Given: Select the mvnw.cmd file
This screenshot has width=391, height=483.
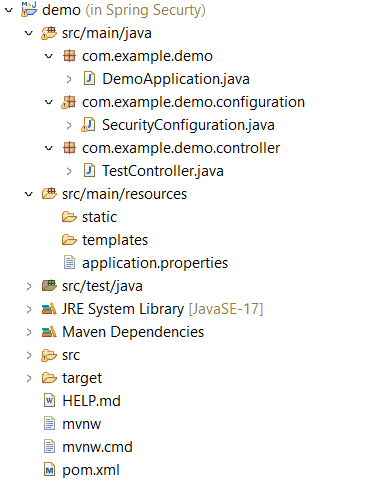Looking at the screenshot, I should point(97,447).
